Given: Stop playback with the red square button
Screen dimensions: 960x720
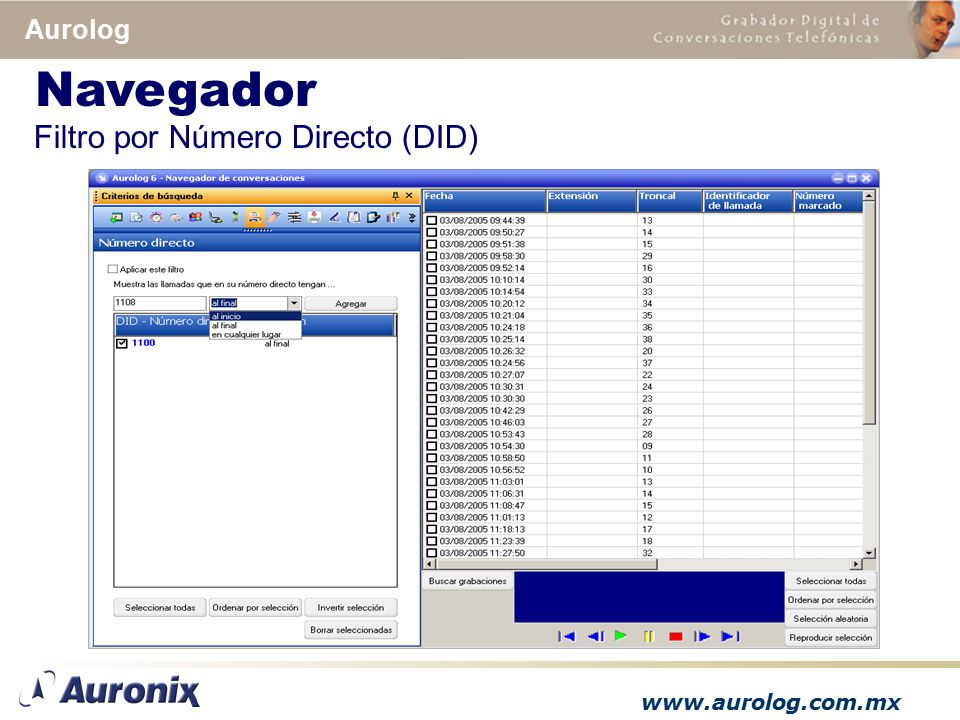Looking at the screenshot, I should [x=676, y=637].
